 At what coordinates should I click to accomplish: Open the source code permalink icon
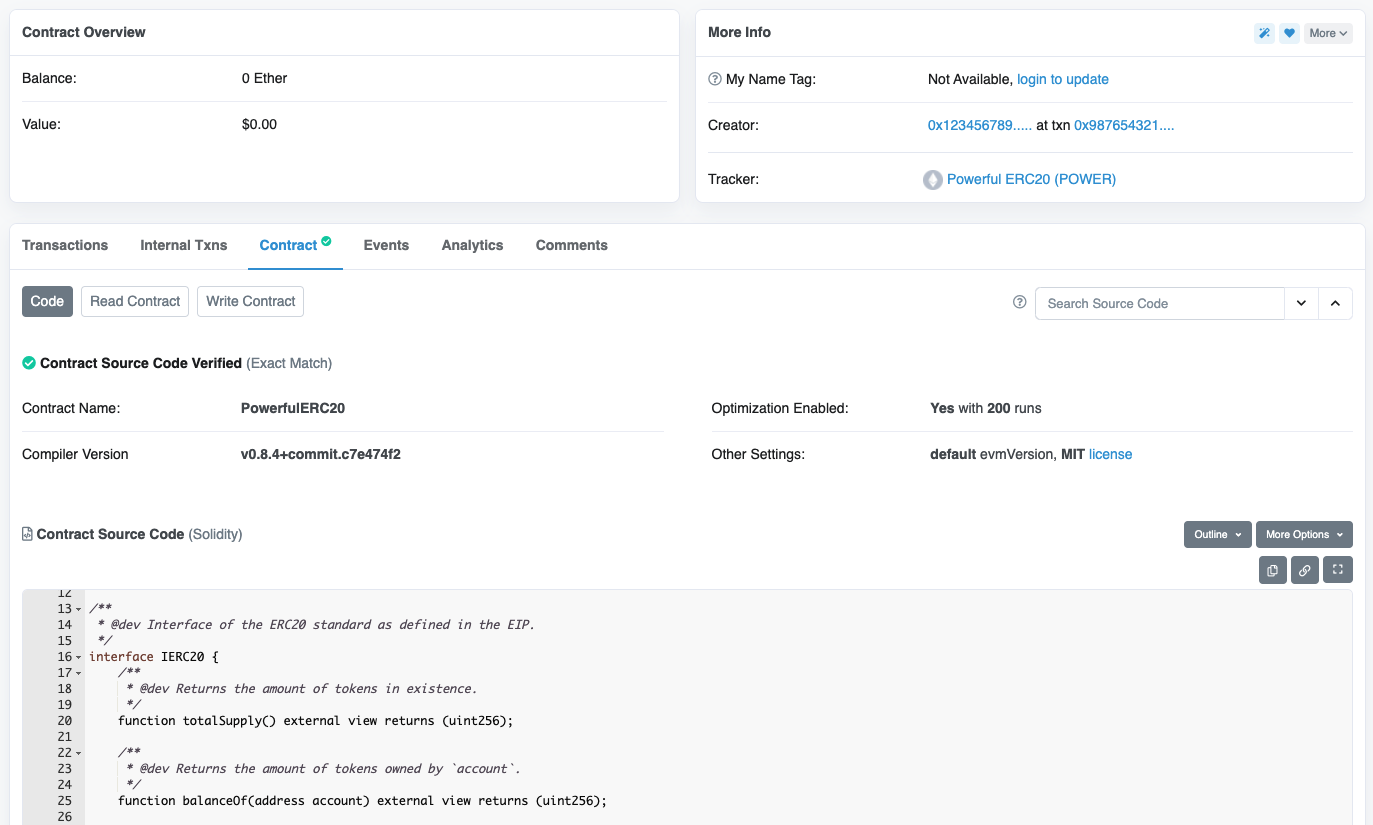pos(1304,569)
